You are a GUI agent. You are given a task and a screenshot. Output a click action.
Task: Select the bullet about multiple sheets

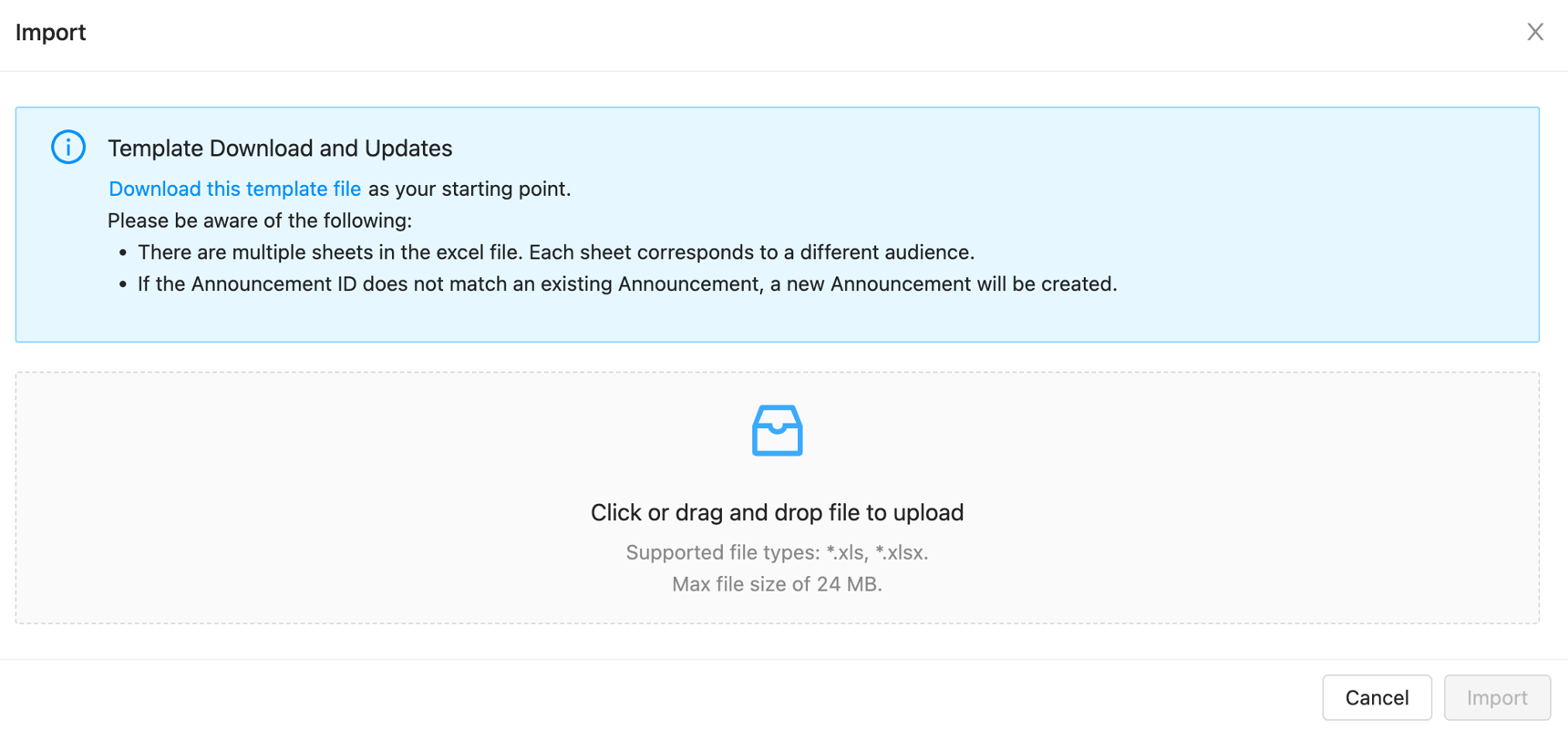point(555,252)
